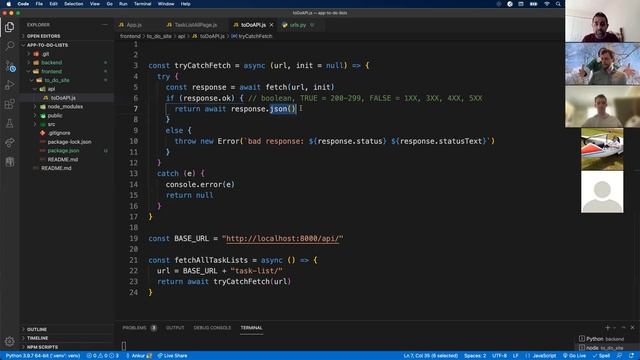This screenshot has height=360, width=640.
Task: Click the errors and warnings status indicator
Action: tap(103, 356)
